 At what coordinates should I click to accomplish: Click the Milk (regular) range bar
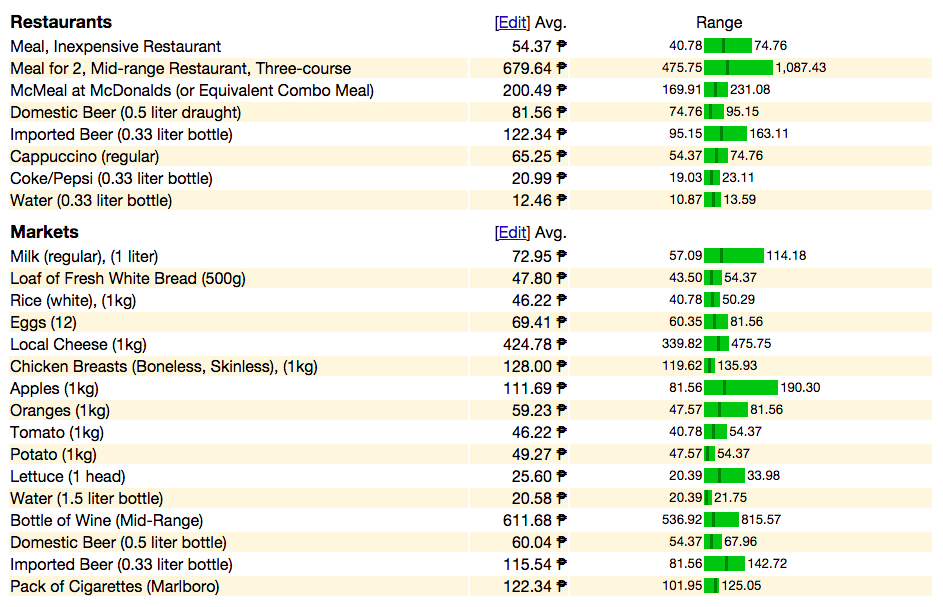point(734,256)
